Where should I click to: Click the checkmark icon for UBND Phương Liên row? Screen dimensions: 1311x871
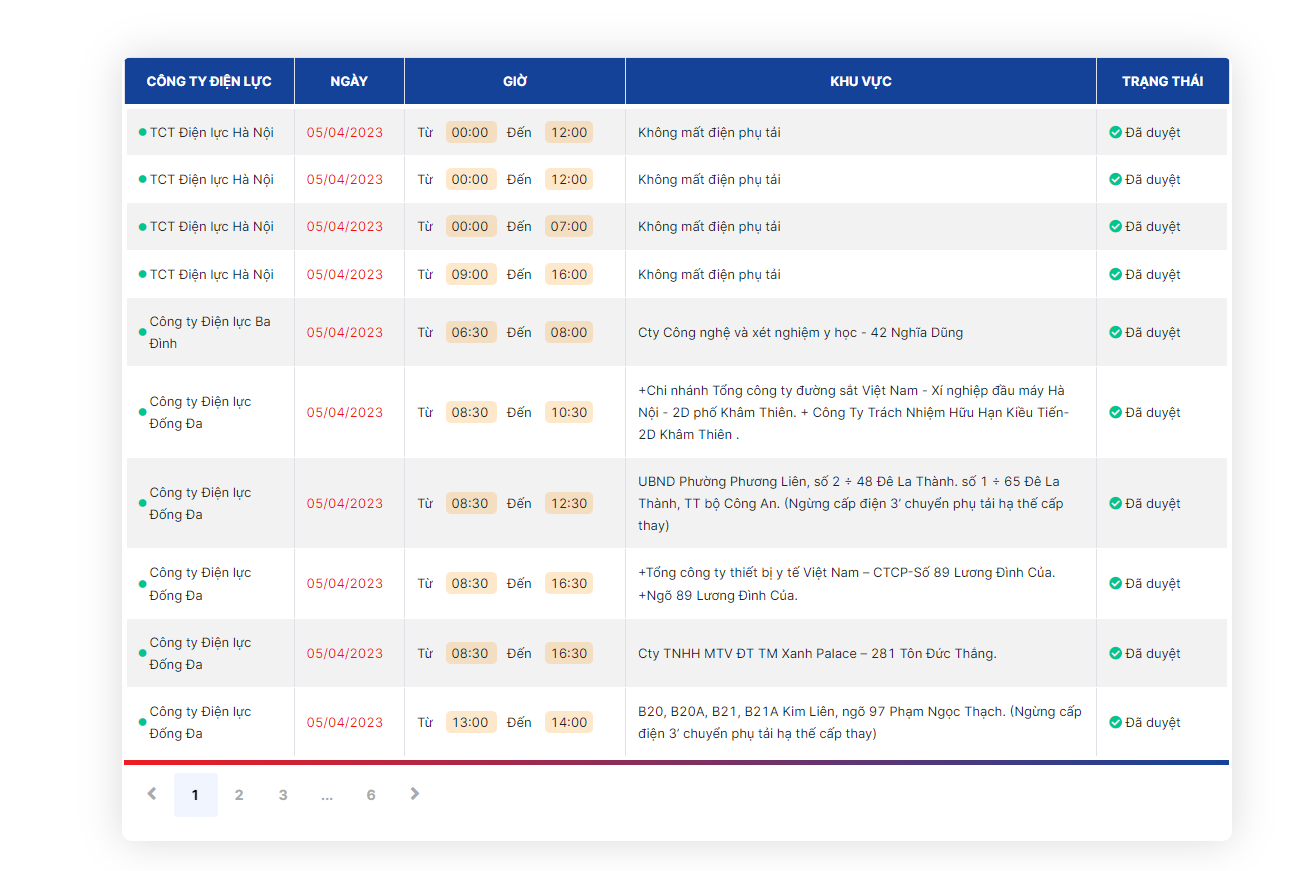[1115, 503]
